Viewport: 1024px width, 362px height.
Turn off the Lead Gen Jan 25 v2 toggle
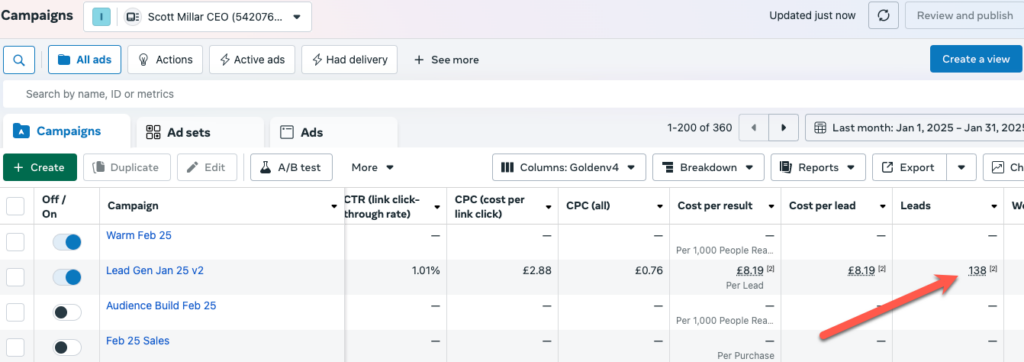tap(67, 277)
